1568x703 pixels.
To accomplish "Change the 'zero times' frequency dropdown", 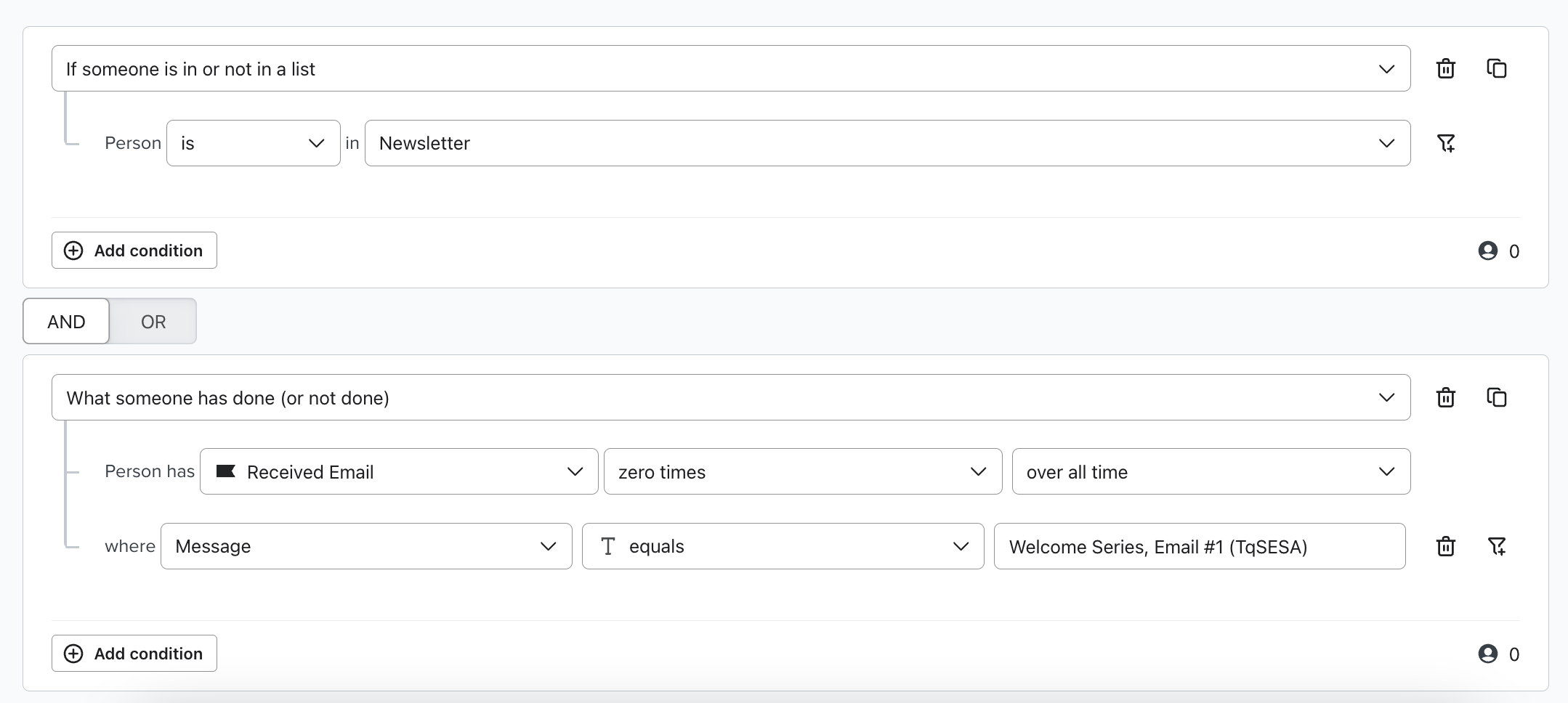I will [x=802, y=472].
